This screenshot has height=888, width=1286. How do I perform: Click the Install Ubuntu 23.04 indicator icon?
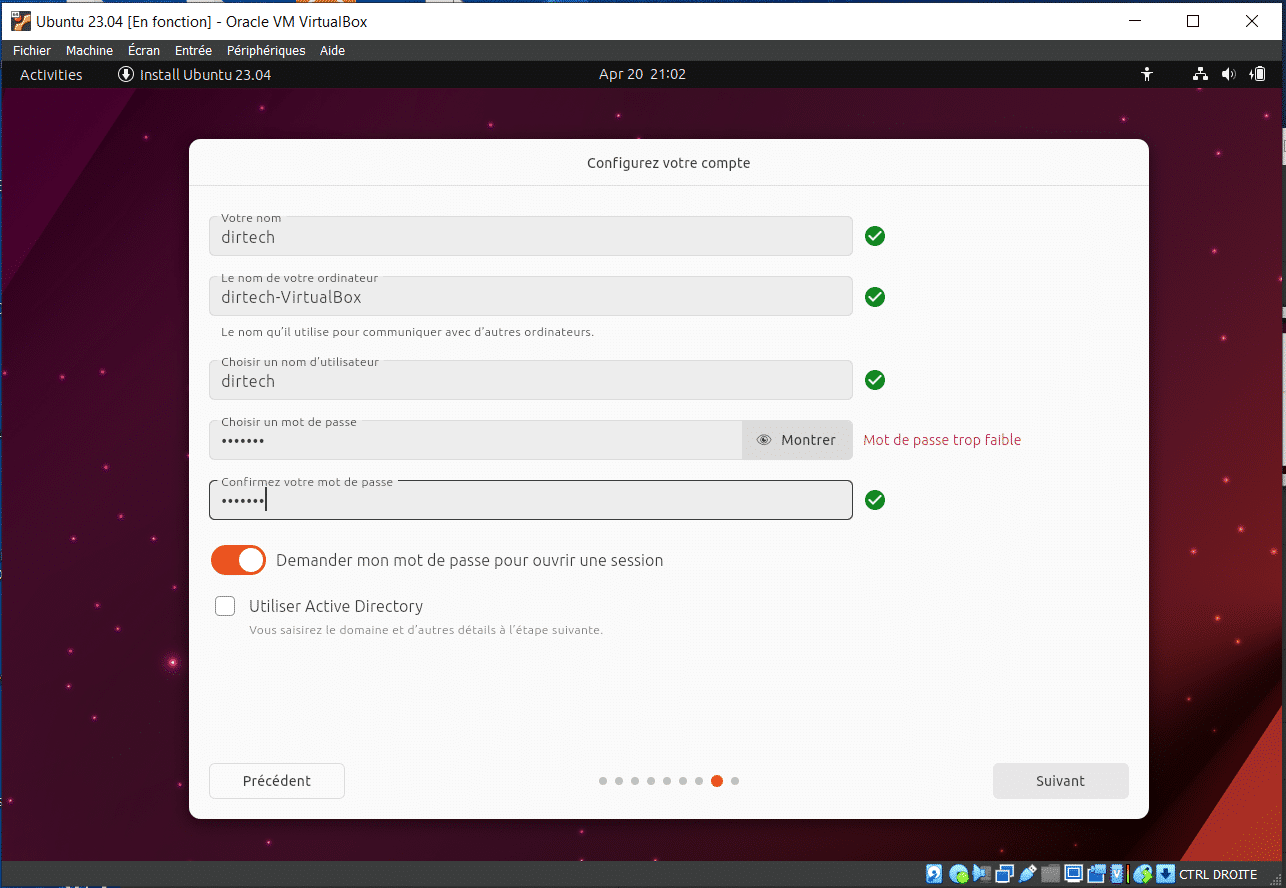pos(125,74)
